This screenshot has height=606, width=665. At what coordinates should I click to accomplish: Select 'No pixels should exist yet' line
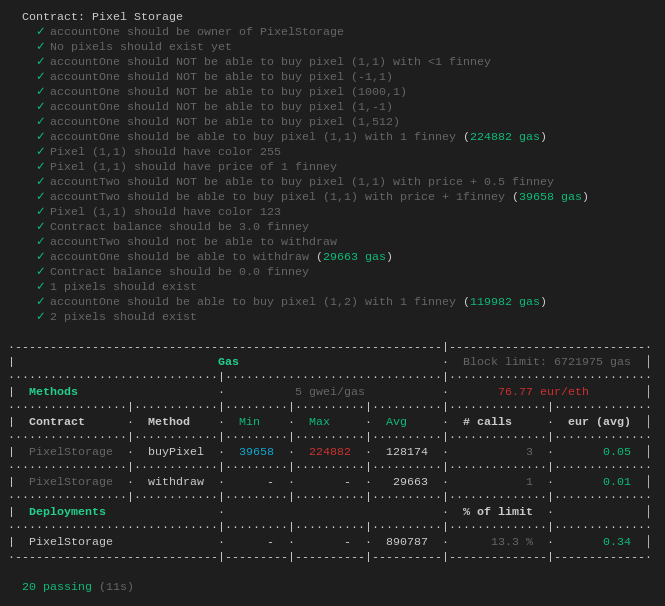141,47
